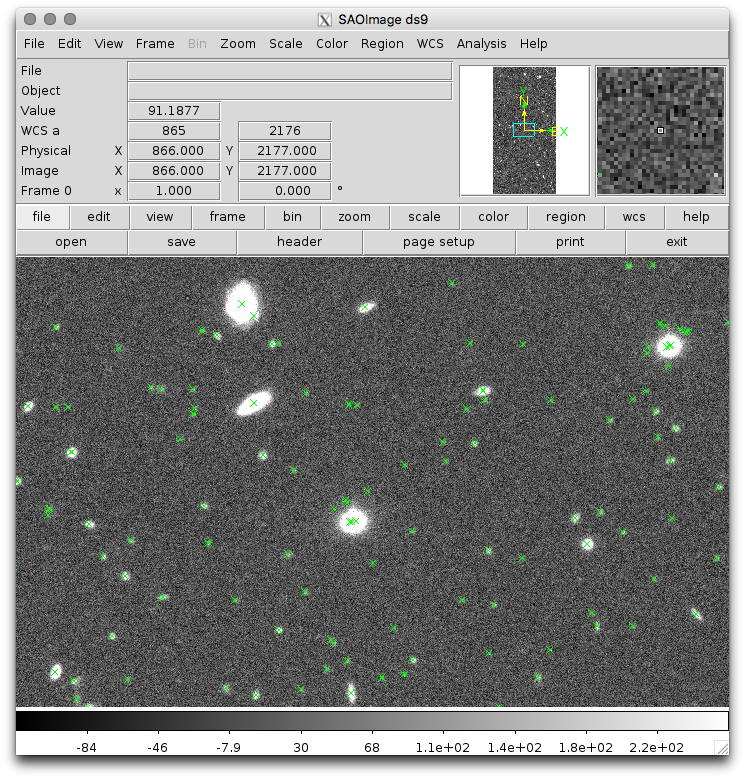Click the magnifier pixel preview

(x=661, y=131)
